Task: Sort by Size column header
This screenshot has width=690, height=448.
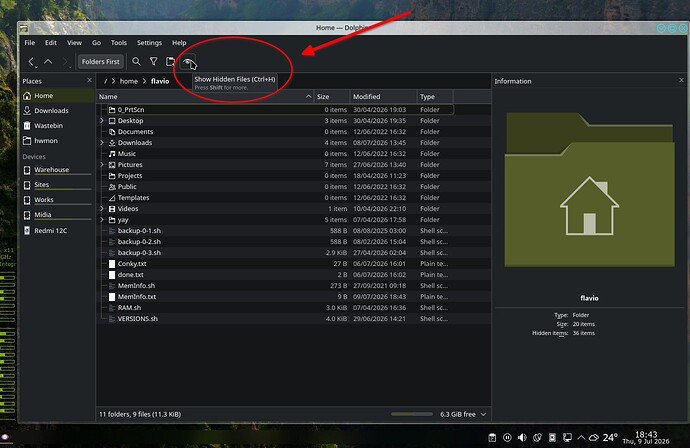Action: click(x=332, y=96)
